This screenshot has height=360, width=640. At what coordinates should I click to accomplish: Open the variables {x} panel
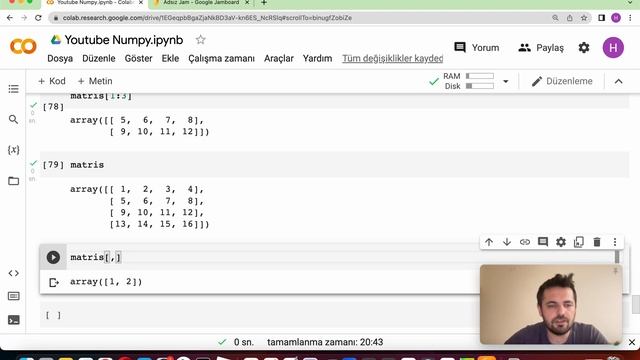[x=13, y=150]
